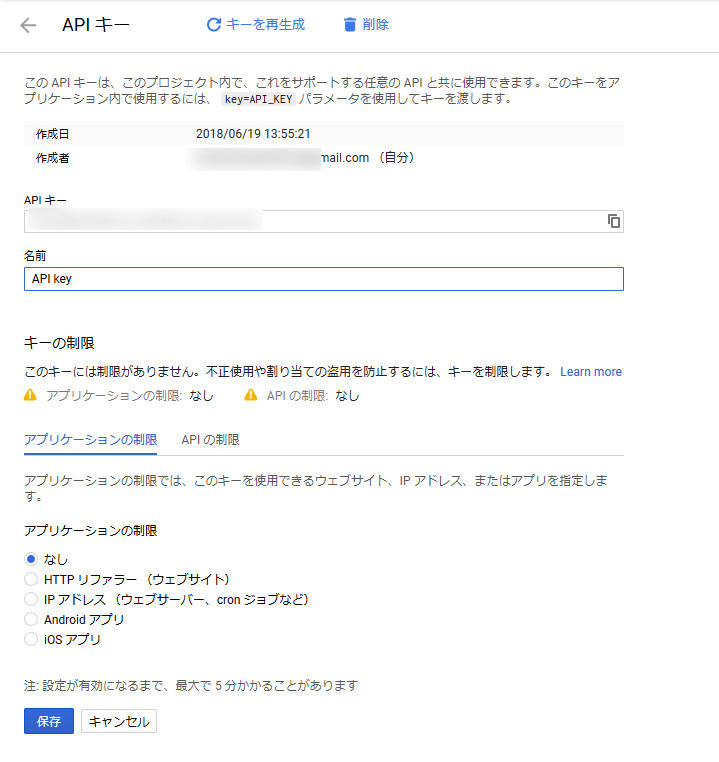
Task: Choose the Android アプリ radio option
Action: pos(31,619)
